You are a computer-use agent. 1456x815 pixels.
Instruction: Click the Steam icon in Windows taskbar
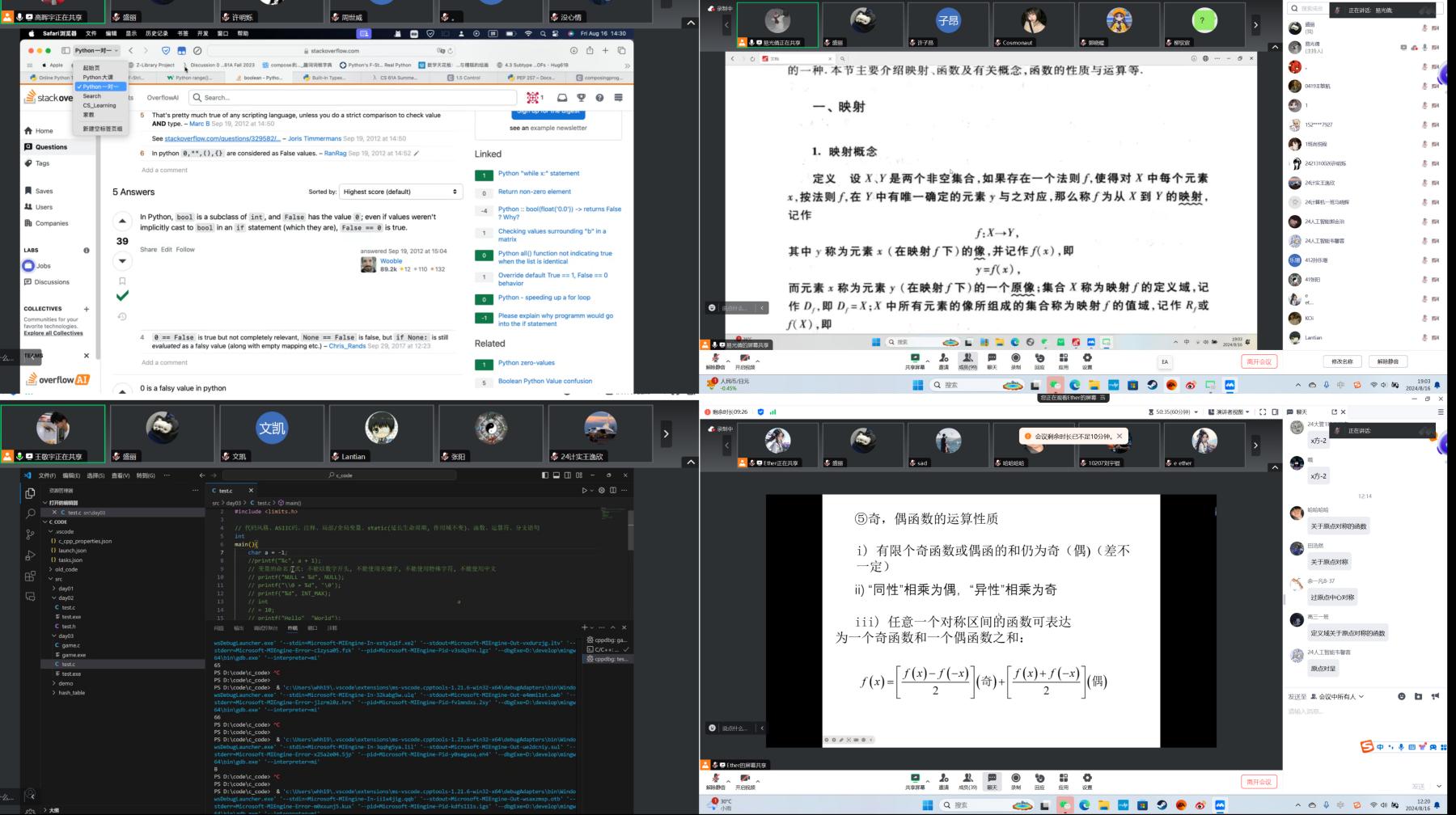(x=1152, y=385)
